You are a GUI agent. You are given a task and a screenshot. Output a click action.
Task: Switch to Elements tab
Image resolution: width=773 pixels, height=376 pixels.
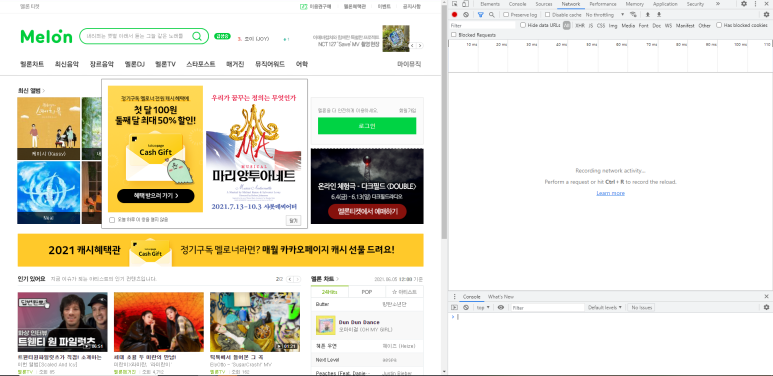coord(490,4)
